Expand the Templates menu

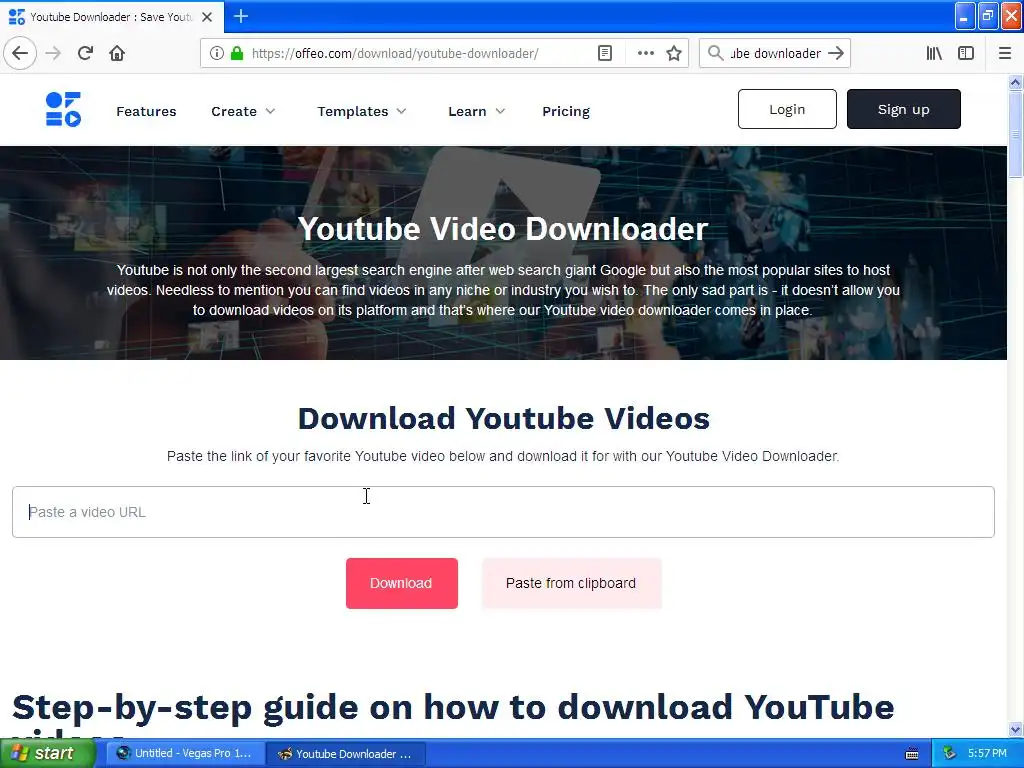(362, 111)
